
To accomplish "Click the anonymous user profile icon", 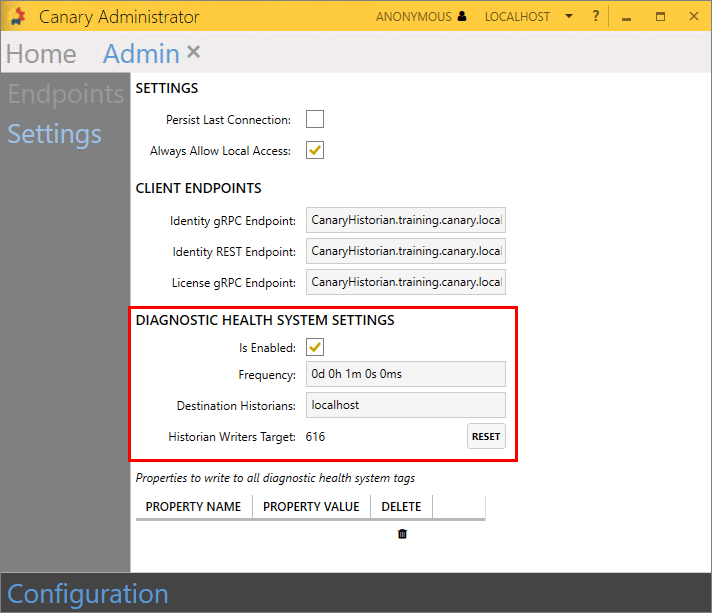I will click(x=461, y=17).
